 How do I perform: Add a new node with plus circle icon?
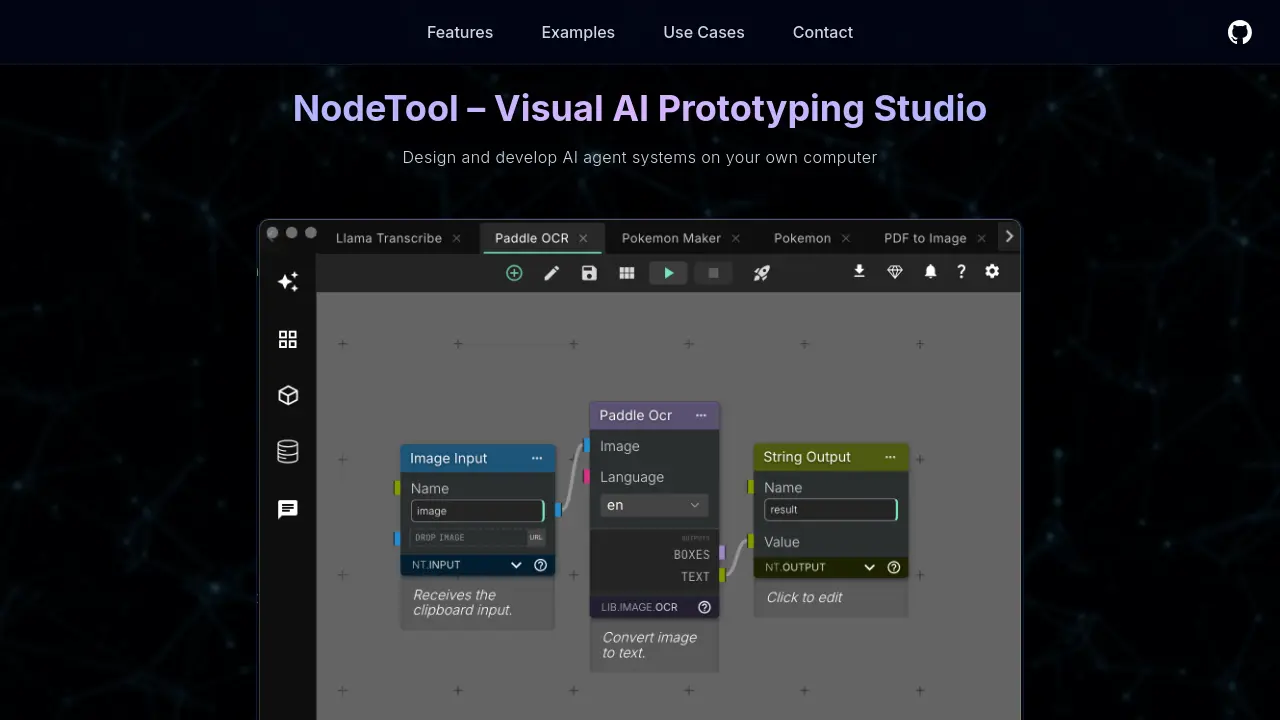(514, 273)
